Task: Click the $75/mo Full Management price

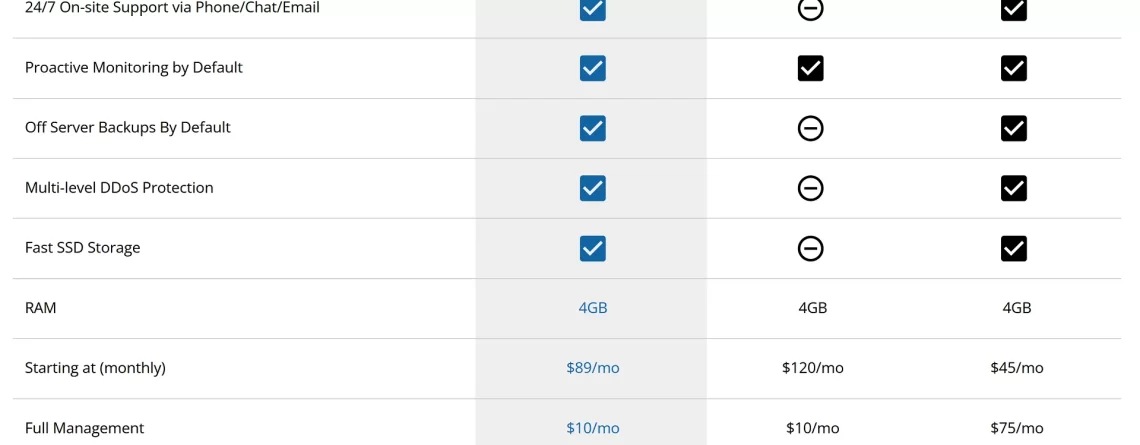Action: tap(1016, 428)
